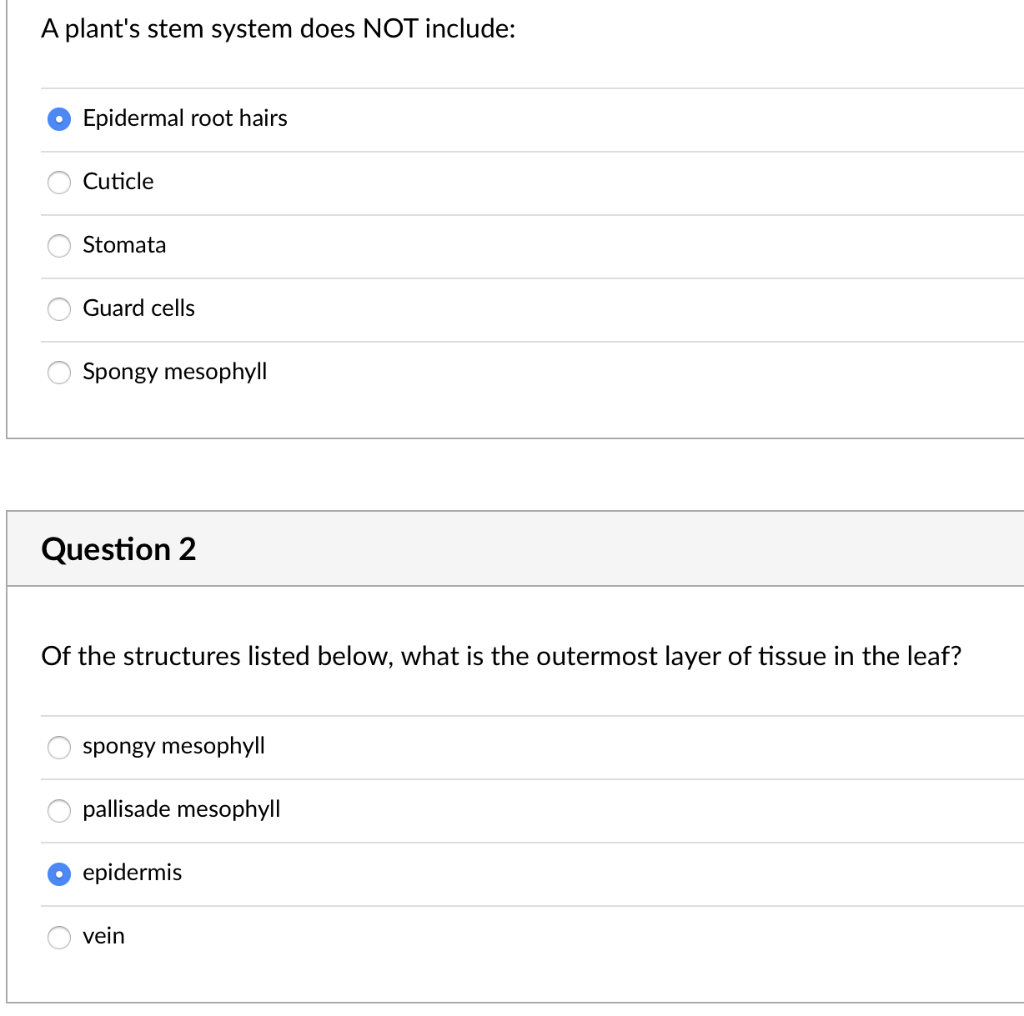Click the outermost layer of tissue question text

point(501,656)
